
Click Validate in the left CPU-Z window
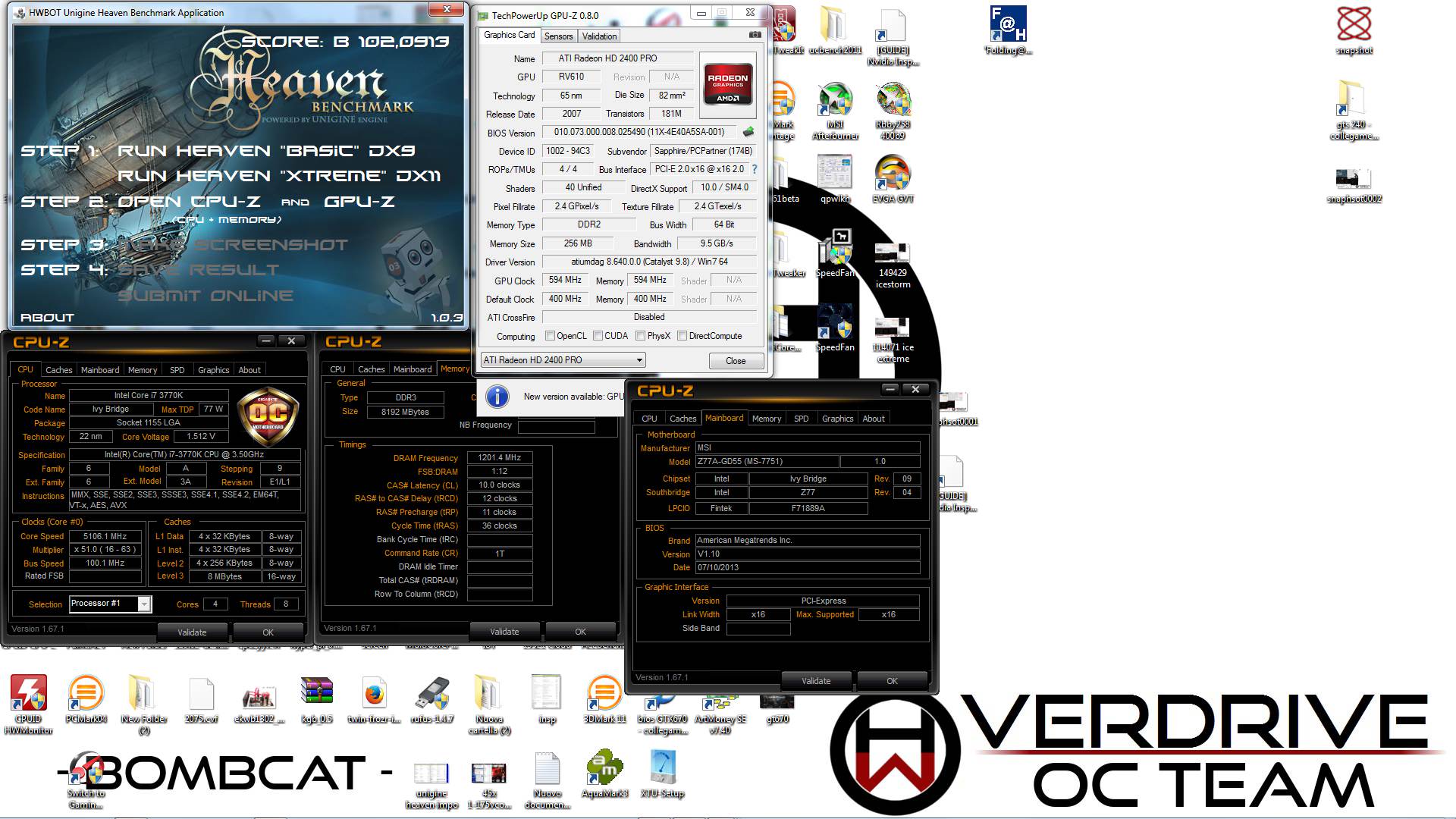tap(192, 632)
